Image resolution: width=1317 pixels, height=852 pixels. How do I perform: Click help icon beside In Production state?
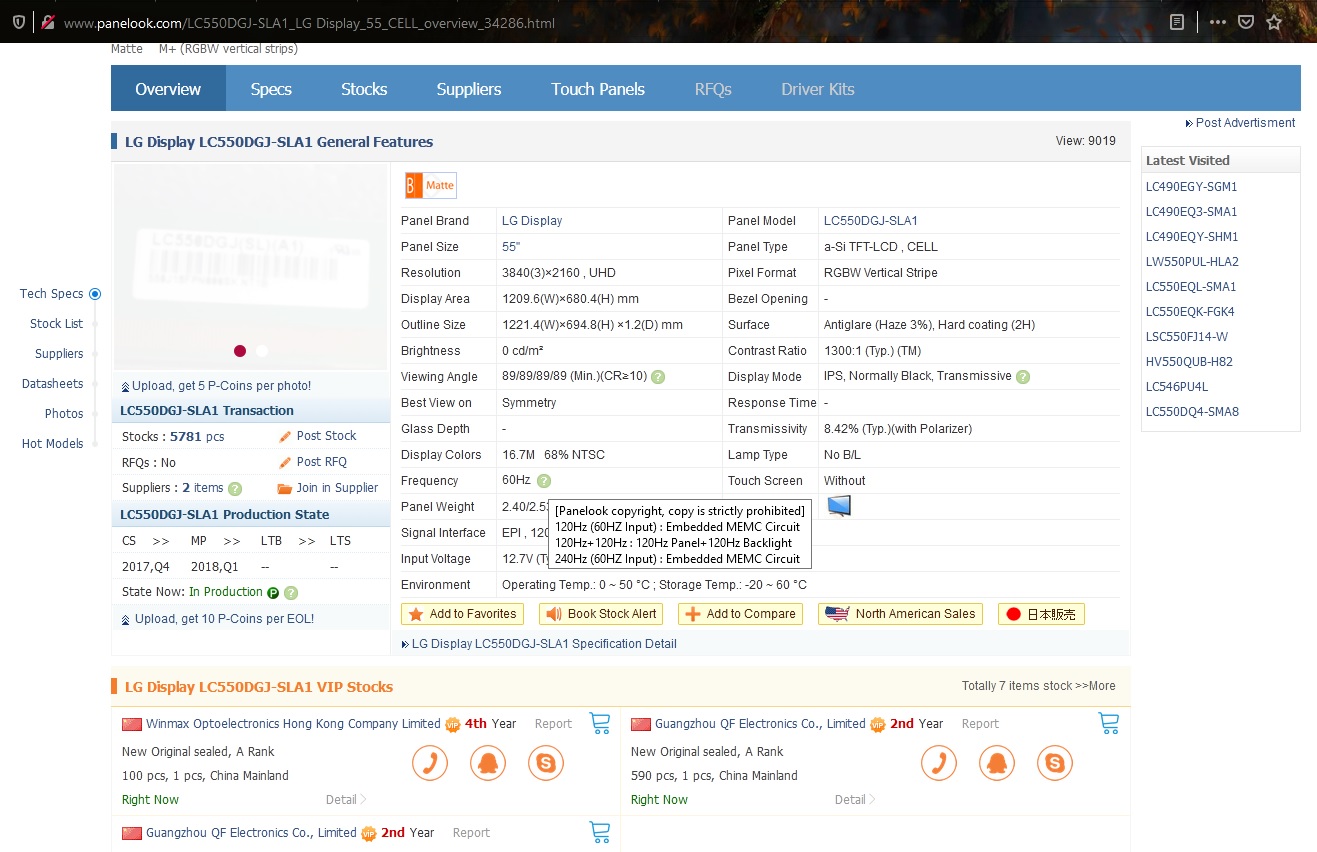click(291, 592)
